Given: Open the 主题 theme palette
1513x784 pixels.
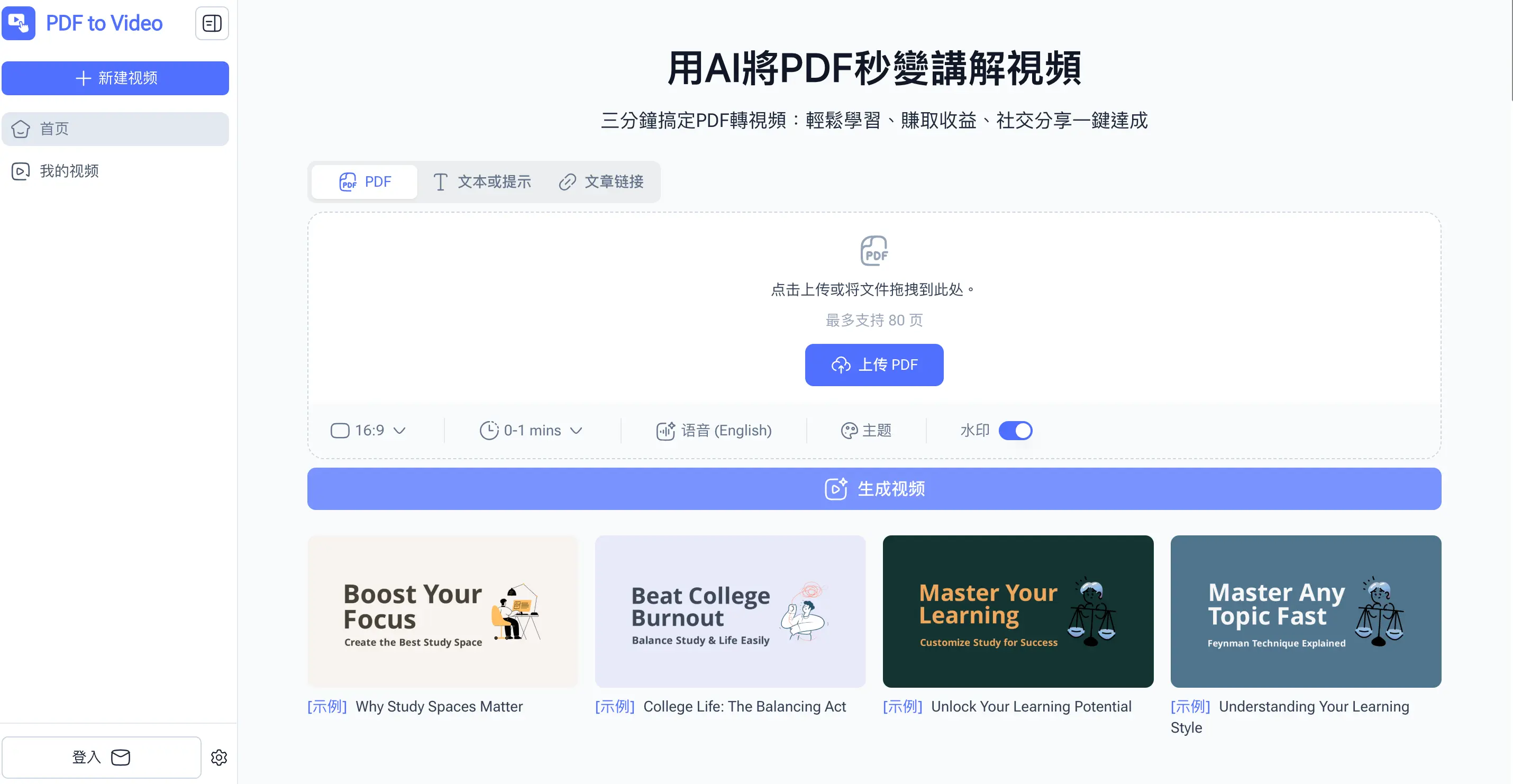Looking at the screenshot, I should (x=866, y=431).
